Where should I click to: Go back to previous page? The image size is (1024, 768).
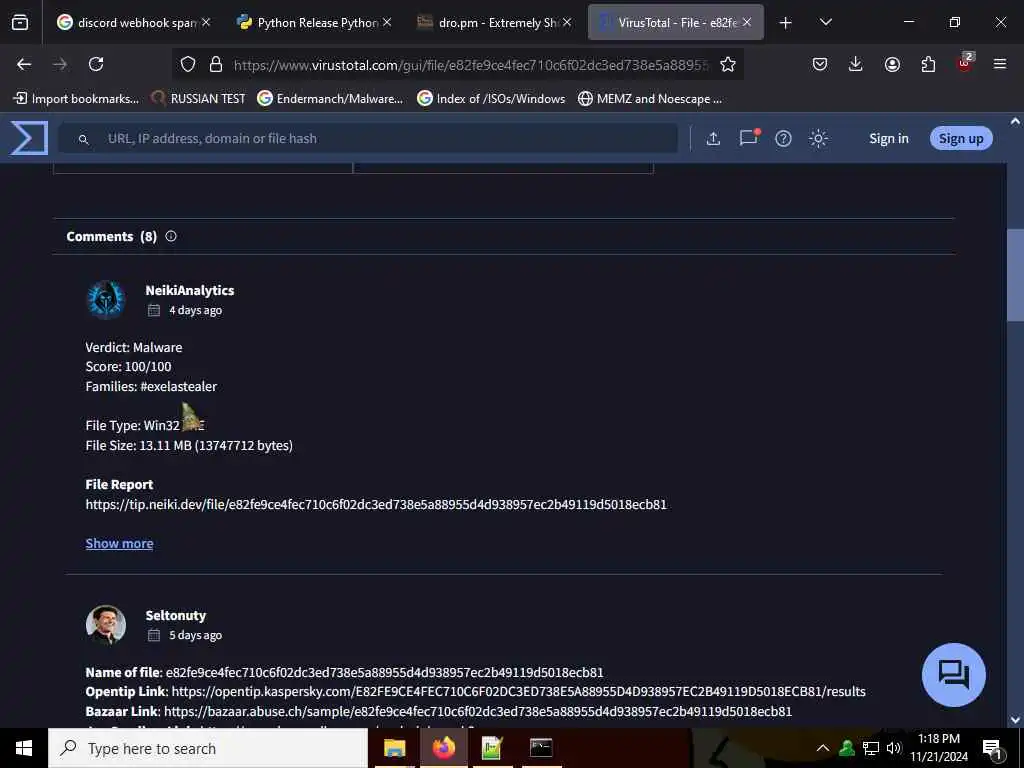click(24, 64)
